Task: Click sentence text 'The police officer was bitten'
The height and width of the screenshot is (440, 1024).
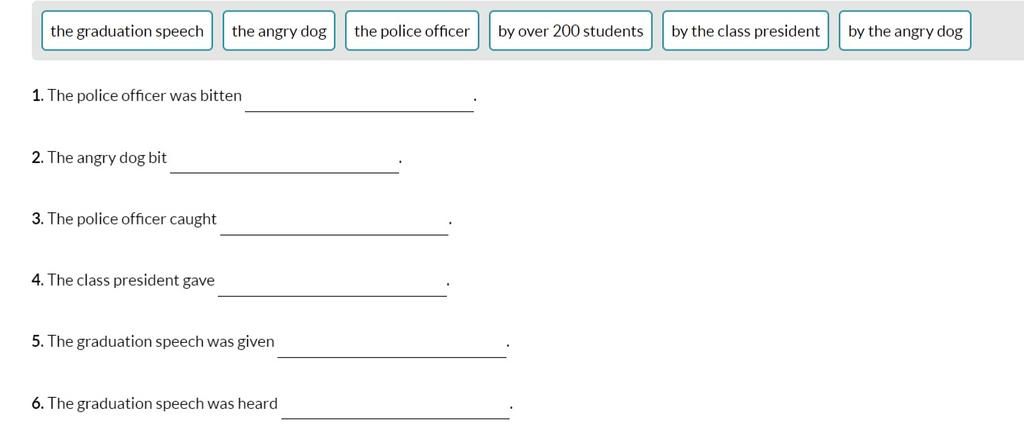Action: (144, 96)
